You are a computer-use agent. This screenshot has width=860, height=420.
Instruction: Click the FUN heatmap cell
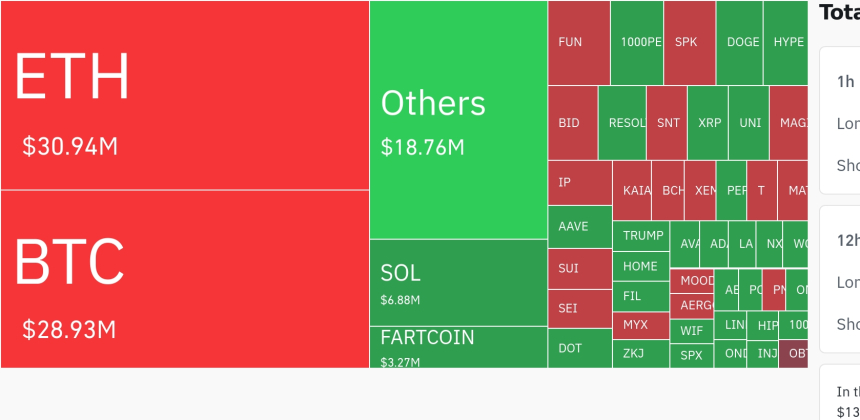tap(579, 43)
